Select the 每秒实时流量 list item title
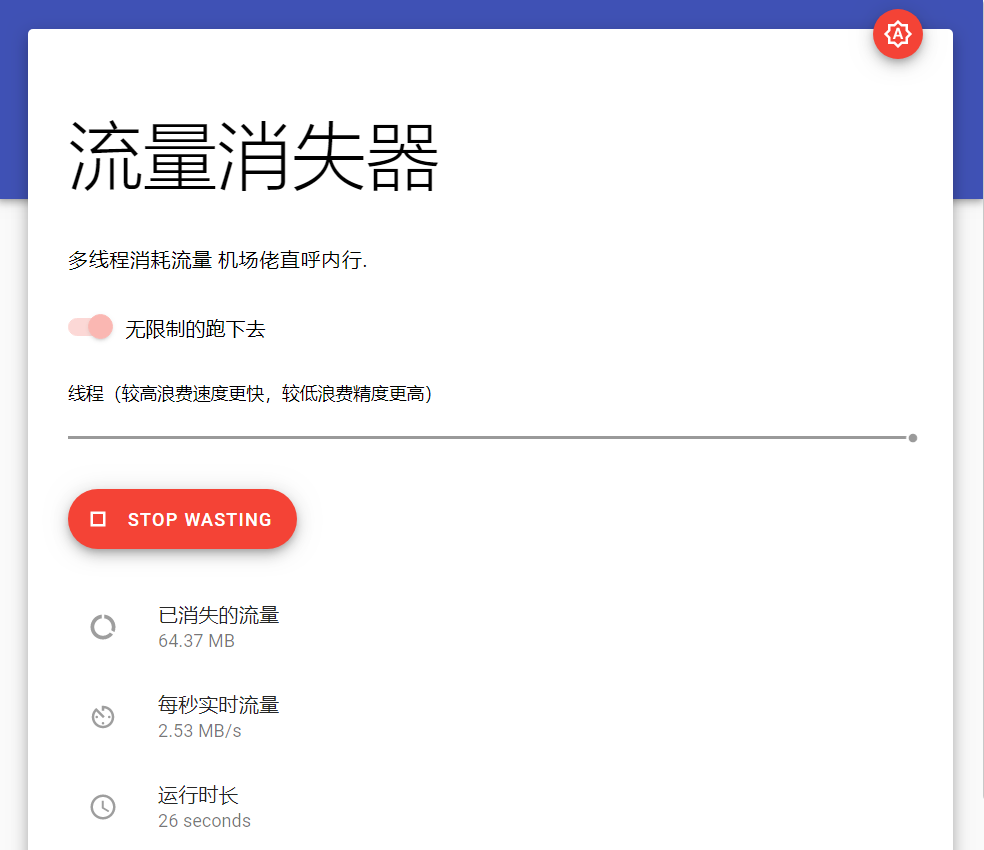Viewport: 984px width, 850px height. tap(218, 705)
